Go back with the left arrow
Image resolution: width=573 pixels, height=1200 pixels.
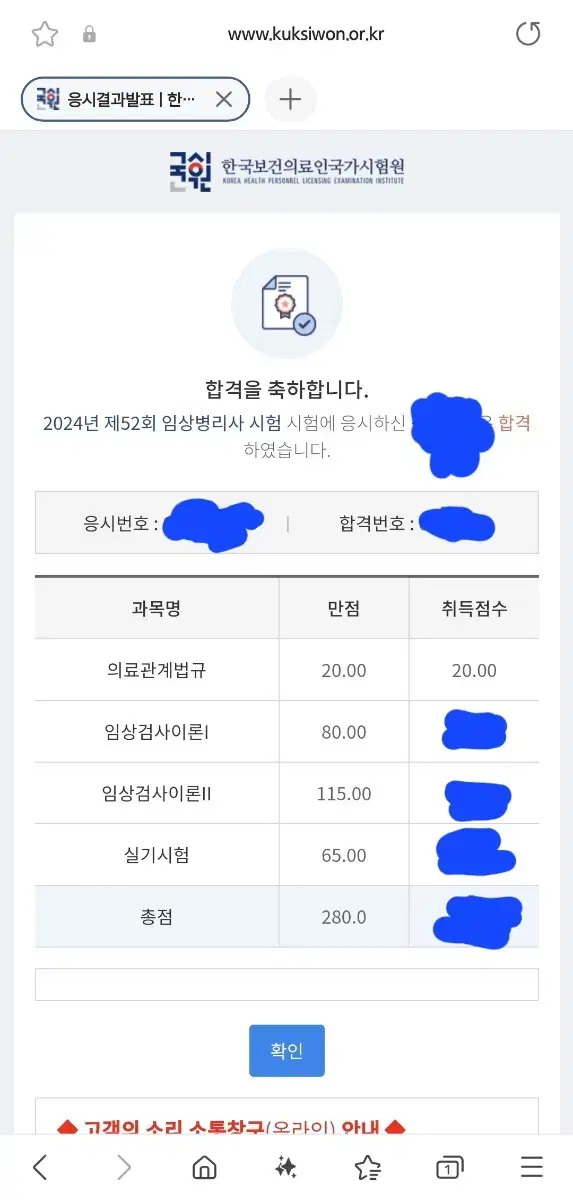40,1167
